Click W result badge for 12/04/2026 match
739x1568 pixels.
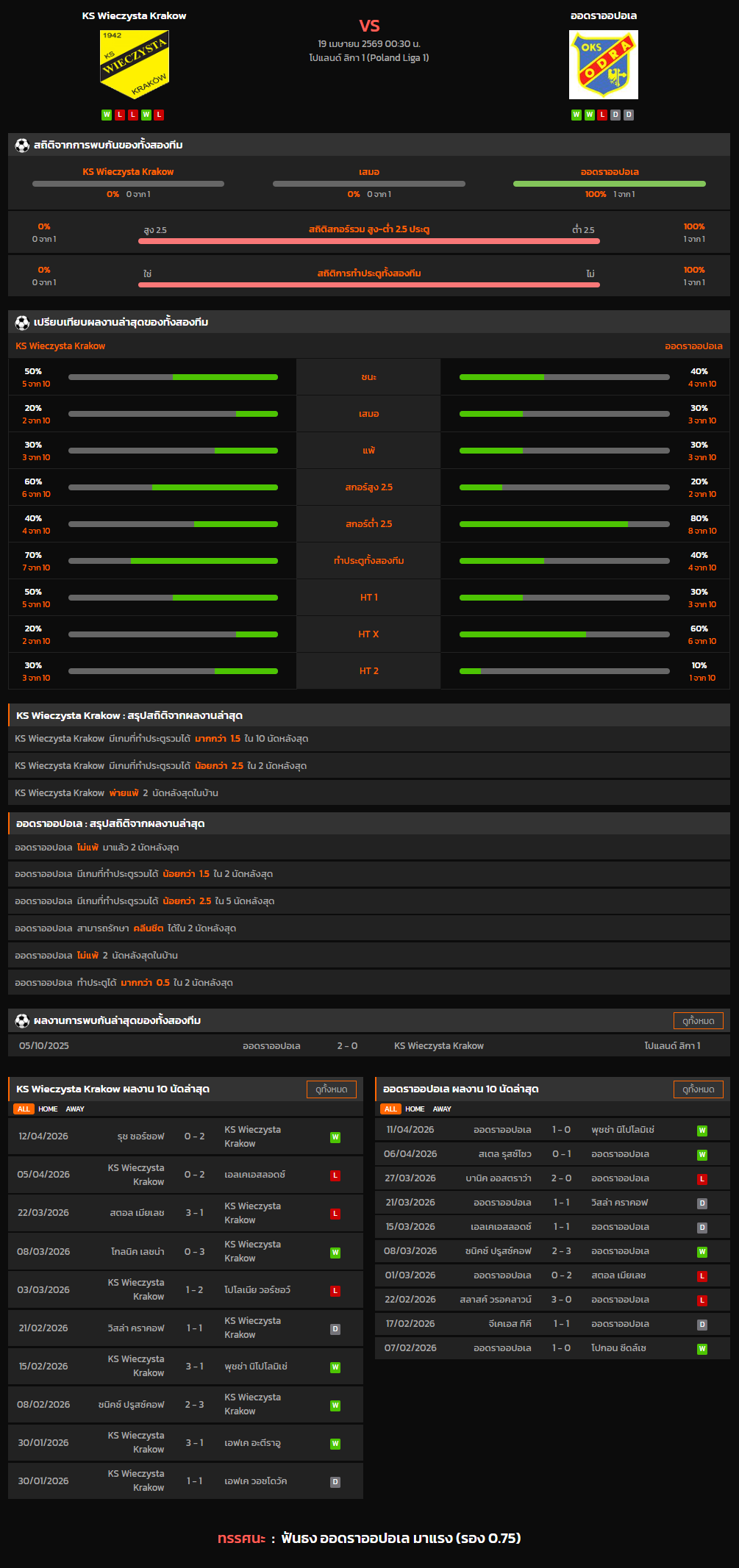335,1137
